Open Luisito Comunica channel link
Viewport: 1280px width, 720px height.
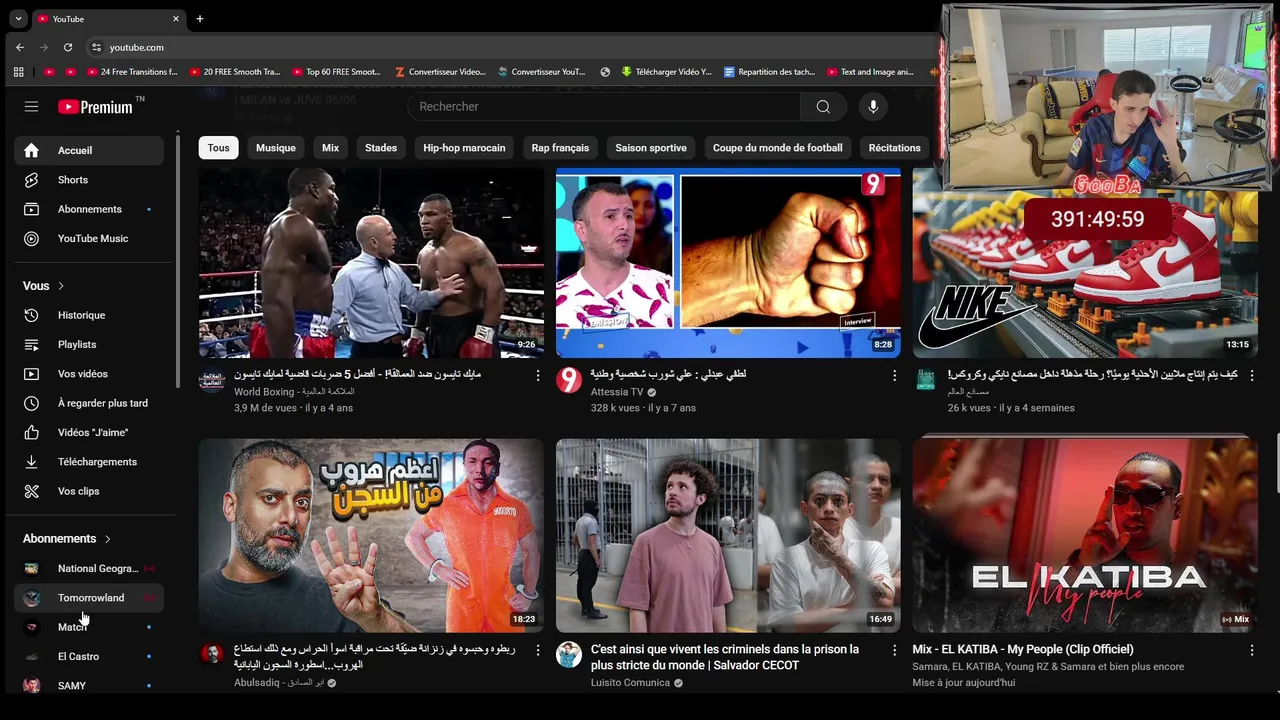[630, 683]
